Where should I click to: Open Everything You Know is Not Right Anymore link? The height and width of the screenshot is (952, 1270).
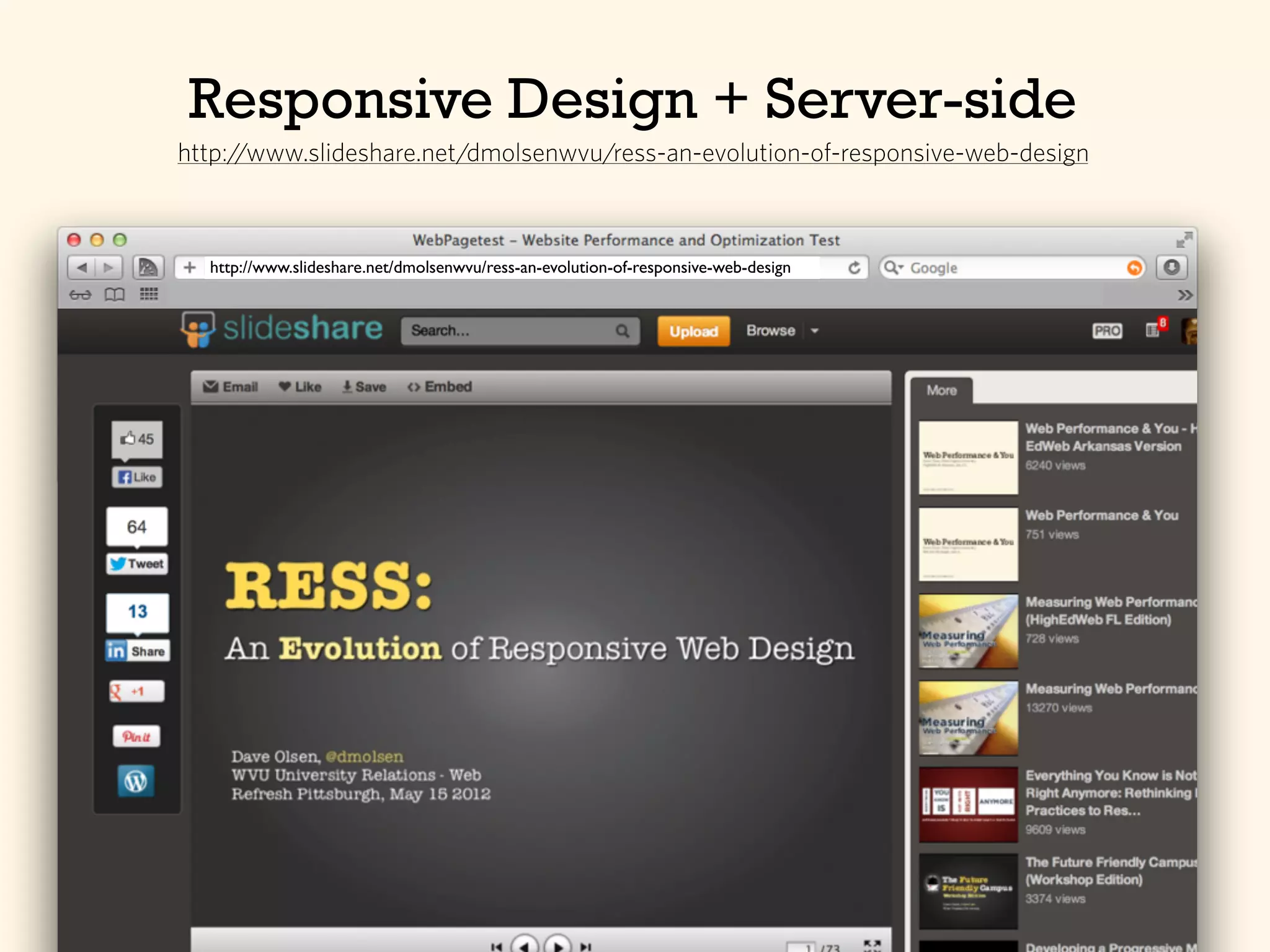pos(1111,793)
